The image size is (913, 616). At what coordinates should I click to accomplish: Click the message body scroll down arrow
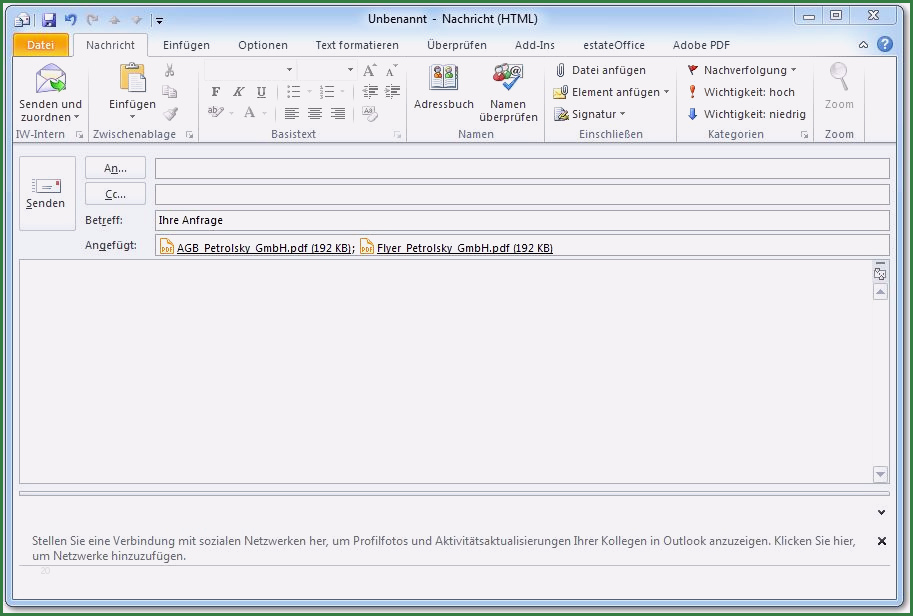880,475
